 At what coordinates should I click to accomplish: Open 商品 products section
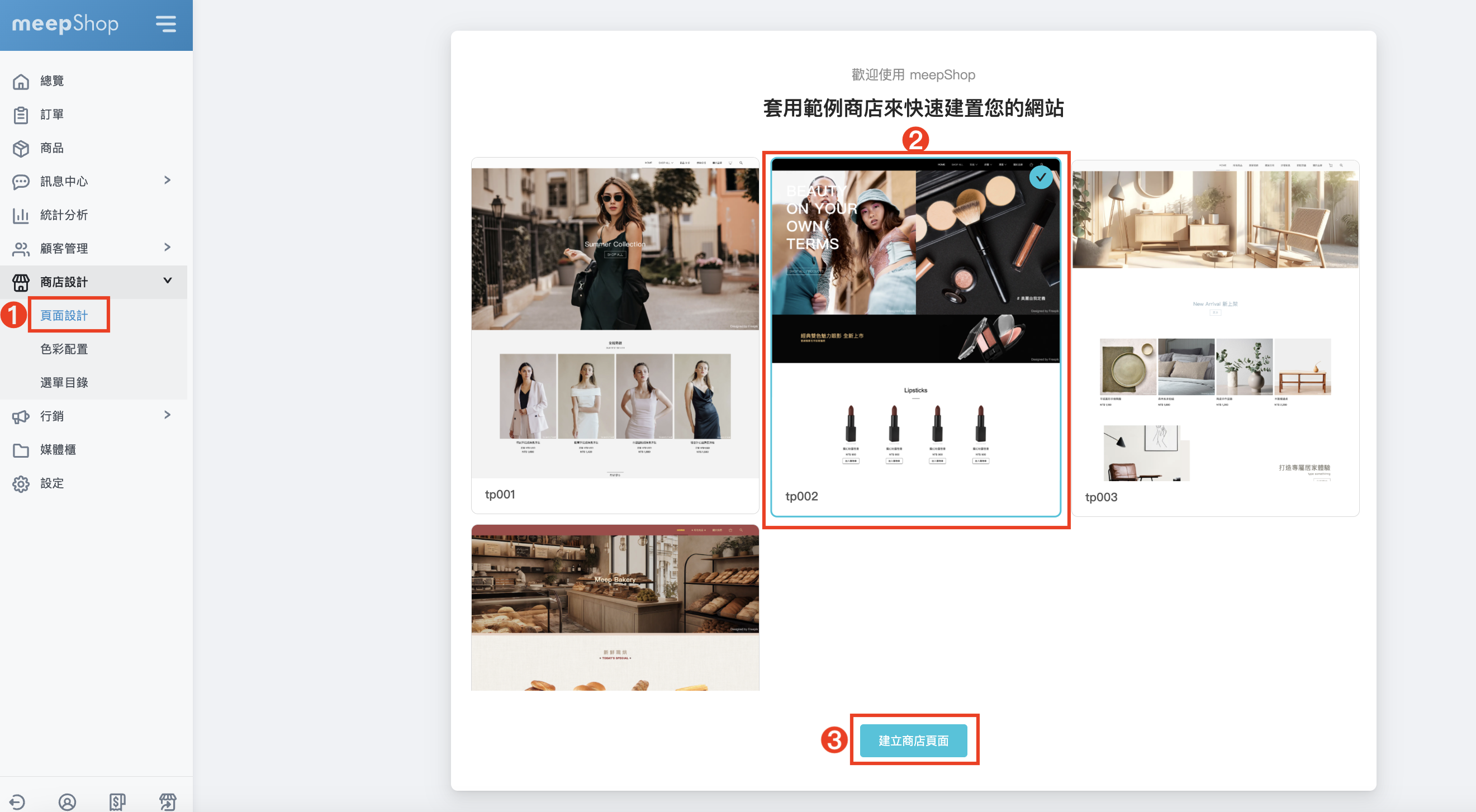pos(51,148)
